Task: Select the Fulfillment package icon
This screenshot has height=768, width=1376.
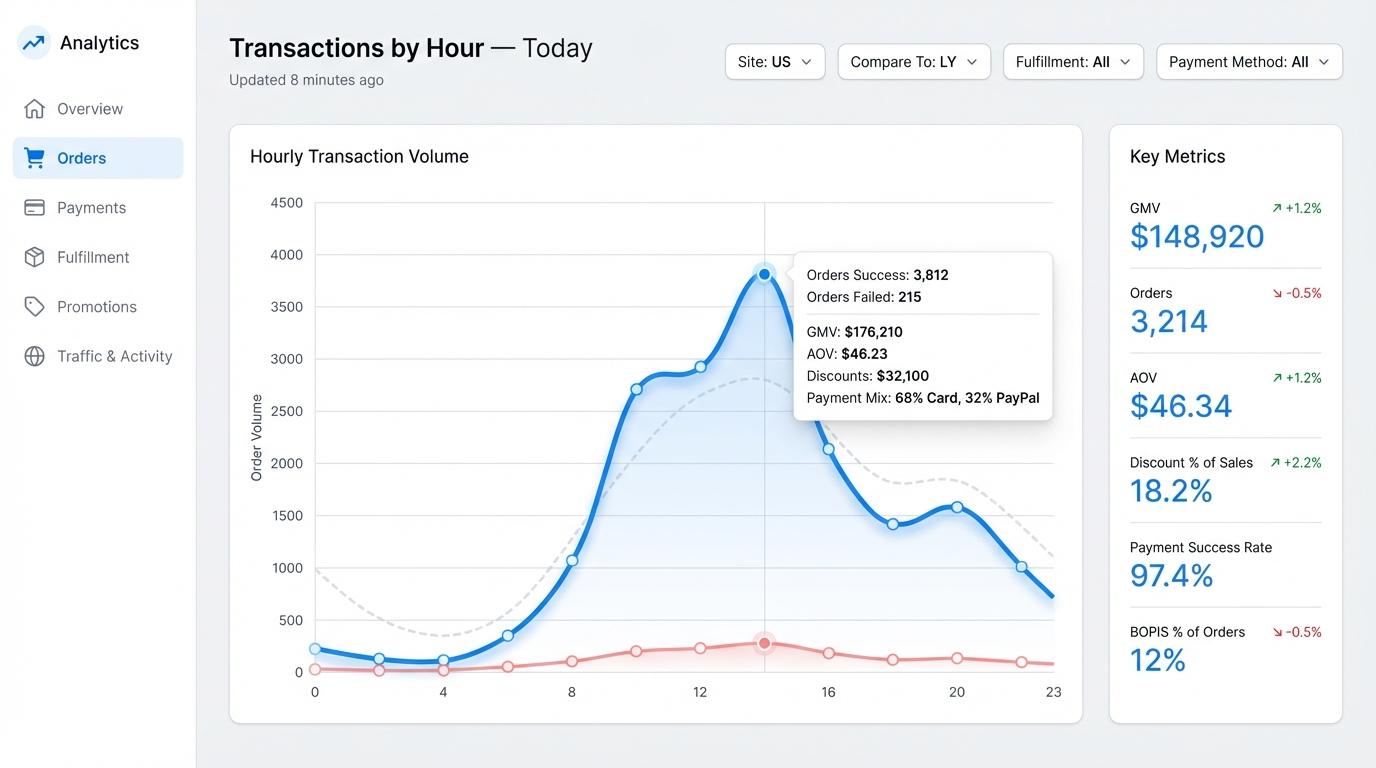Action: (x=34, y=257)
